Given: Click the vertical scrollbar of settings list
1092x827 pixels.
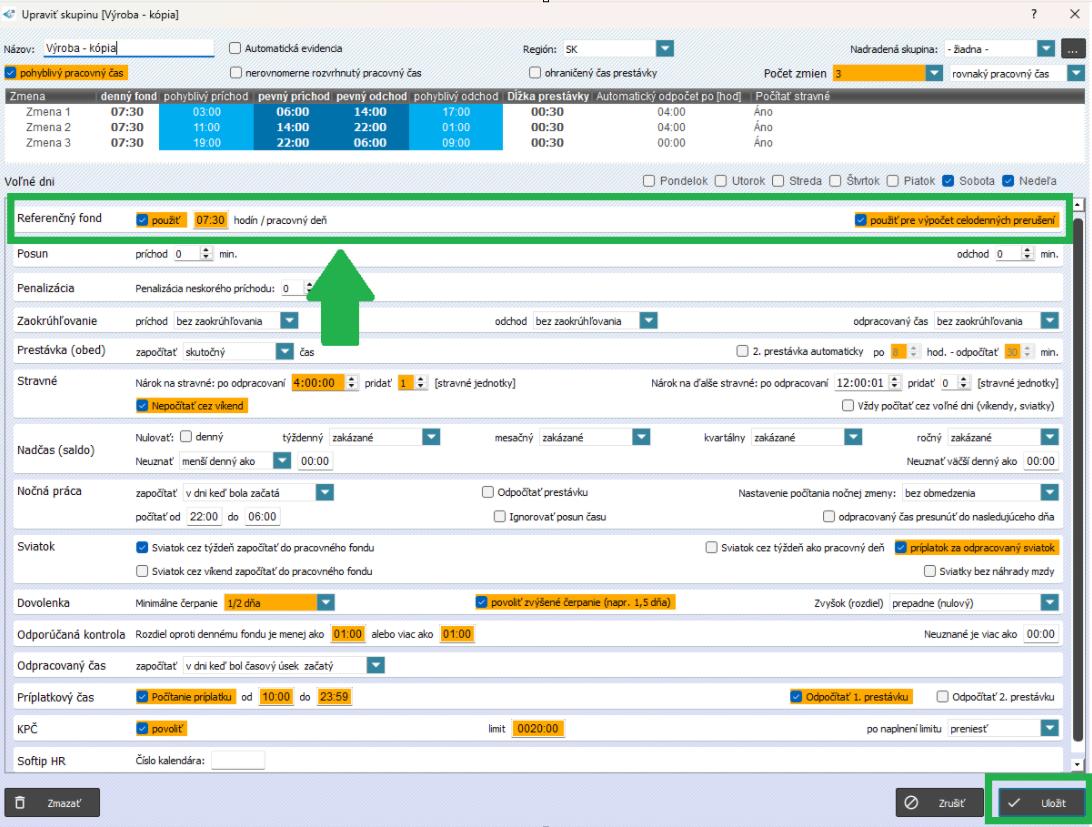Looking at the screenshot, I should click(1077, 480).
